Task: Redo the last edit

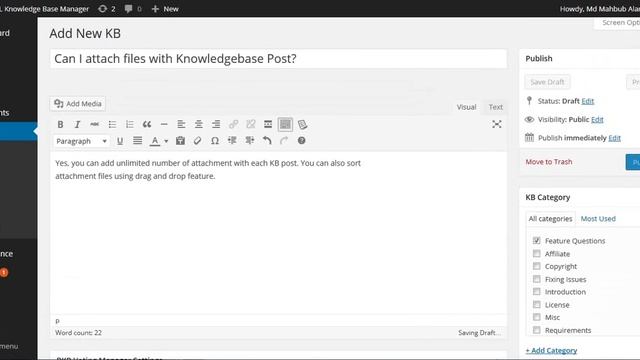Action: (284, 141)
